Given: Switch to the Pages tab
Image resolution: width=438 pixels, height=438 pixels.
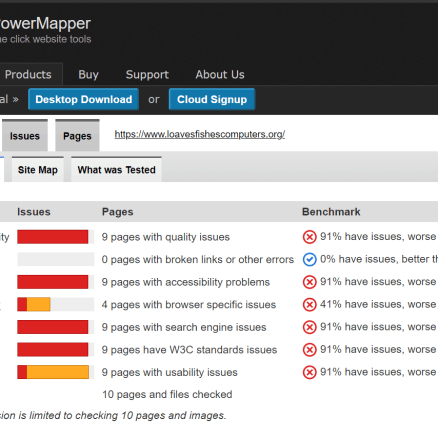Looking at the screenshot, I should 77,136.
